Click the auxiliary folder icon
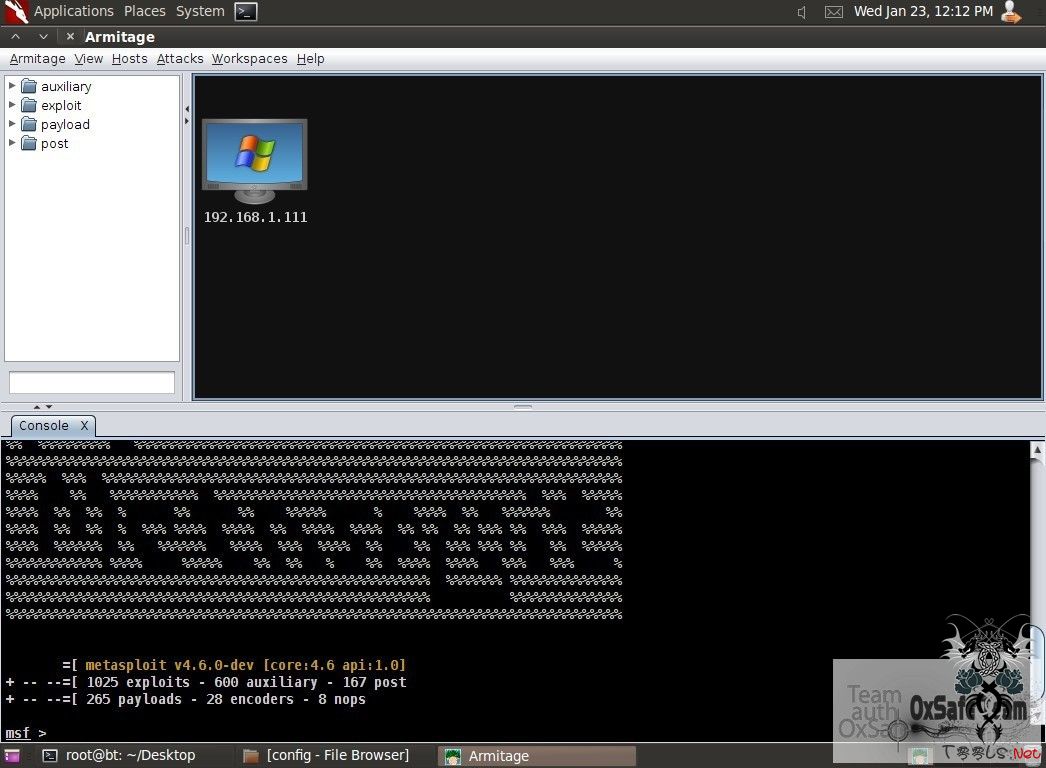The width and height of the screenshot is (1046, 768). pos(29,86)
